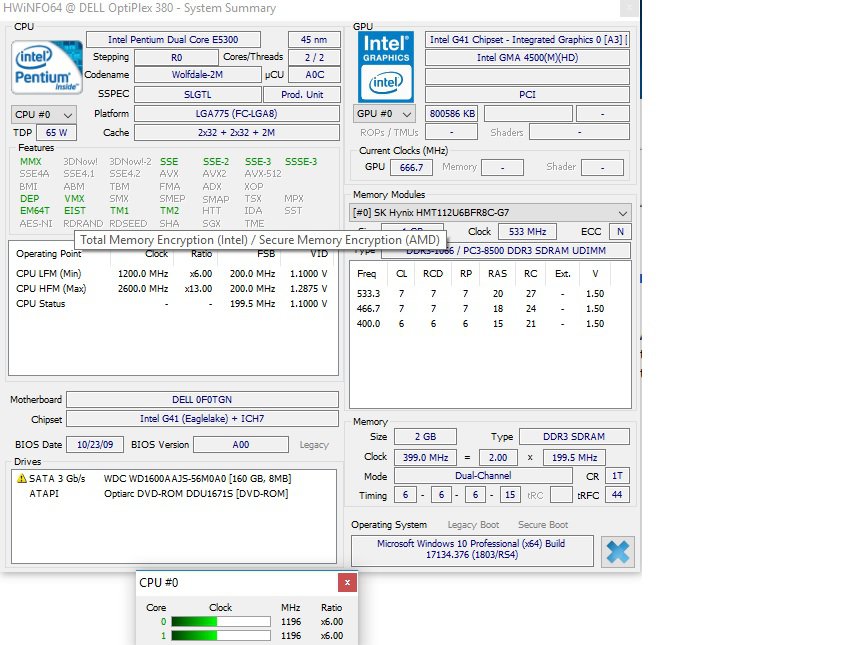Click the Legacy Boot label
Screen dimensions: 864x645
pos(473,524)
